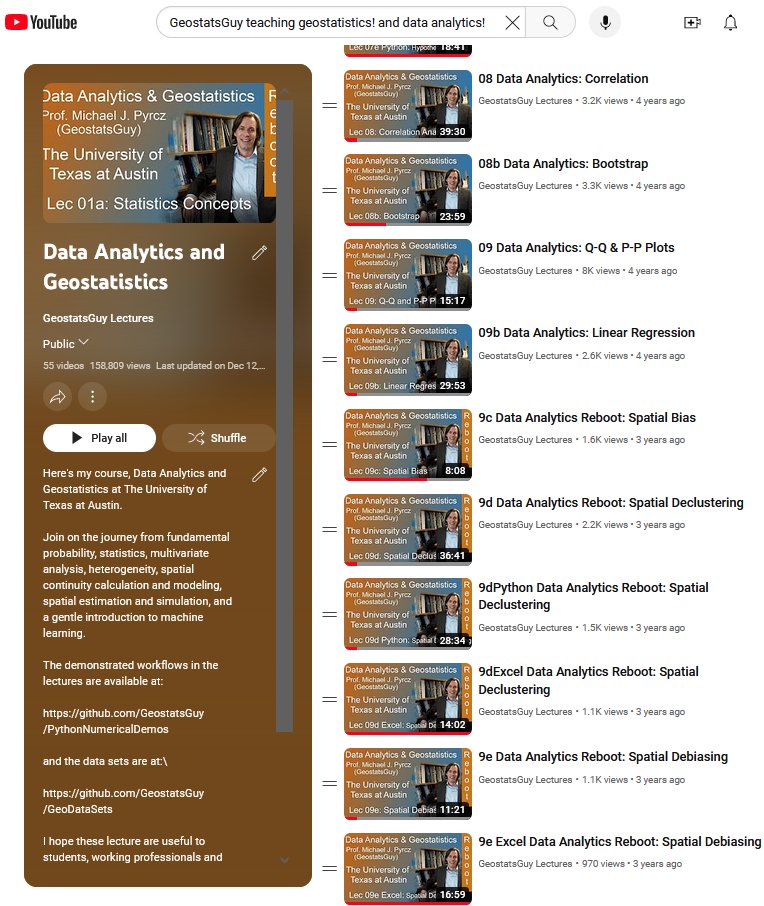Share the playlist with the arrow icon
The width and height of the screenshot is (764, 906).
coord(57,396)
